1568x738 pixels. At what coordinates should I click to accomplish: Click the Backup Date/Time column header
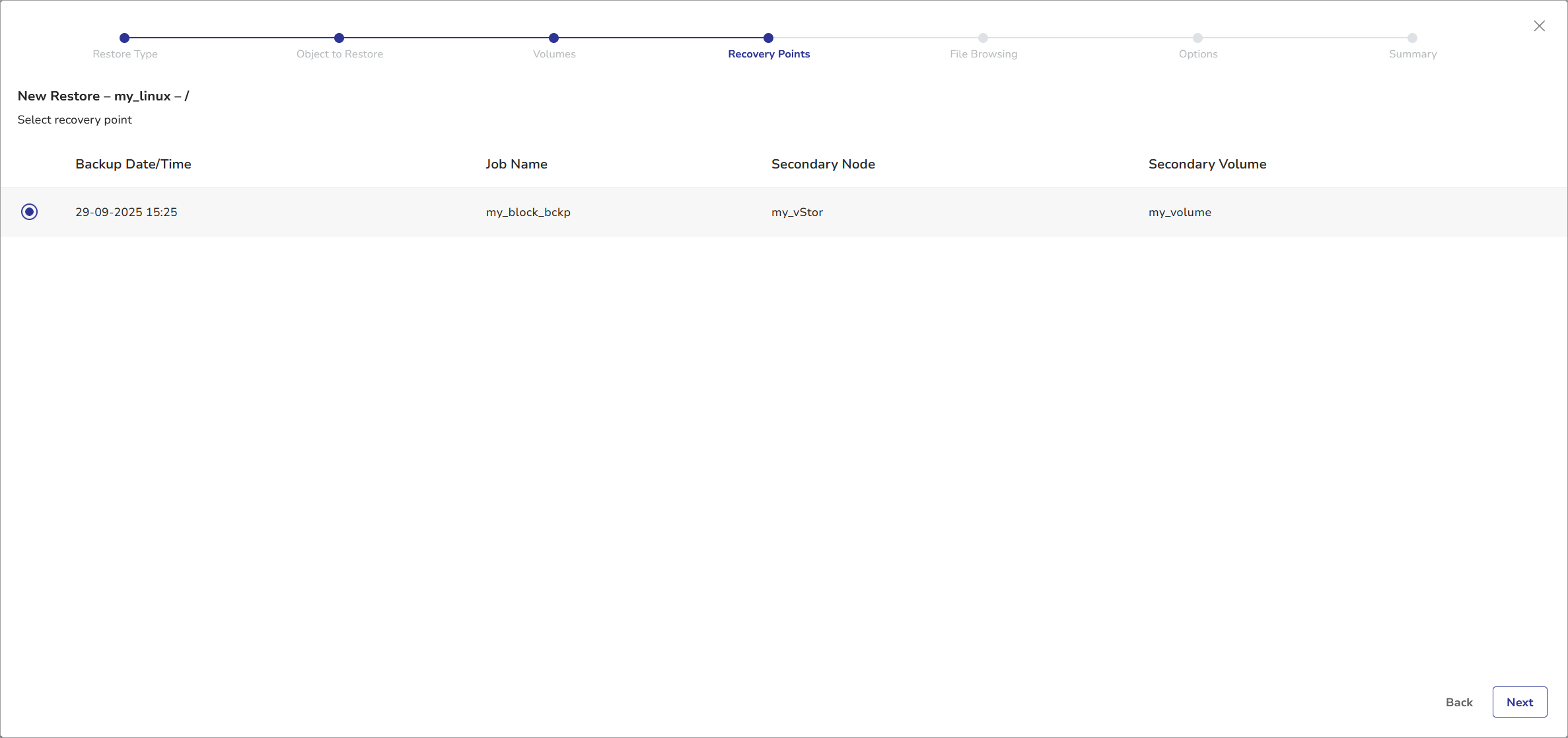pos(133,164)
